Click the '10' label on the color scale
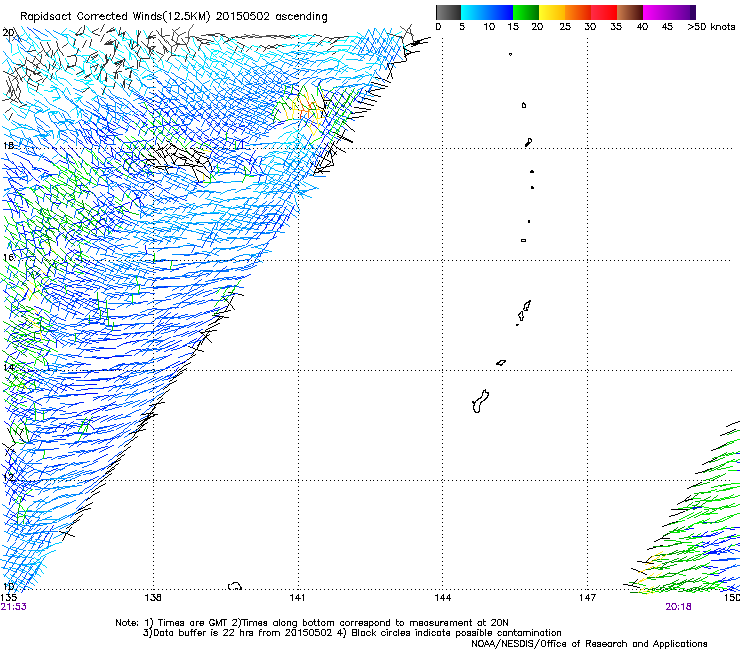The width and height of the screenshot is (740, 650). 489,27
